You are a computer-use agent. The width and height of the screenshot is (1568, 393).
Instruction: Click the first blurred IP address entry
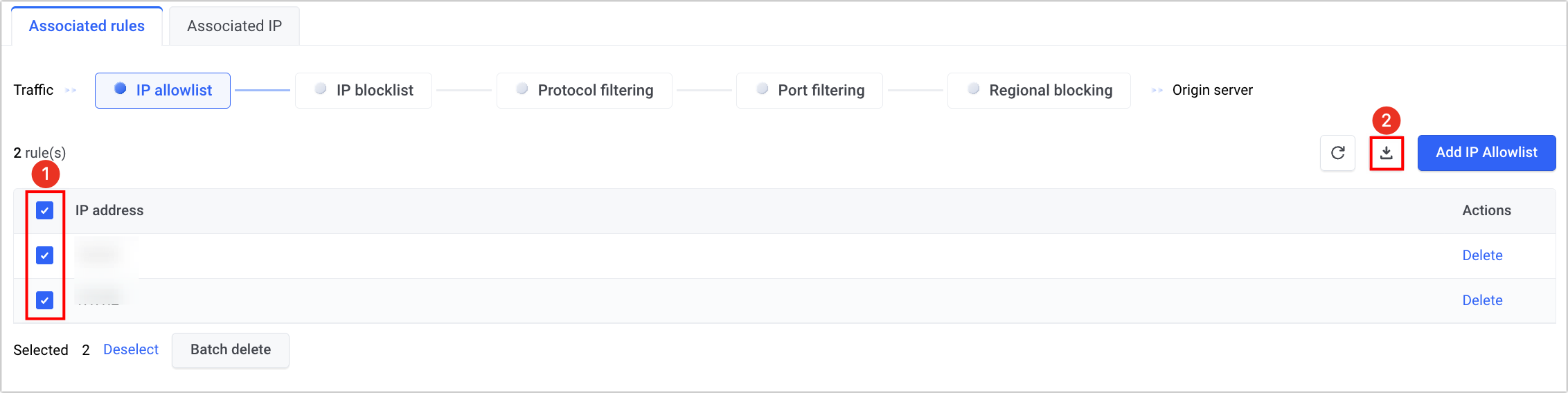[x=100, y=255]
